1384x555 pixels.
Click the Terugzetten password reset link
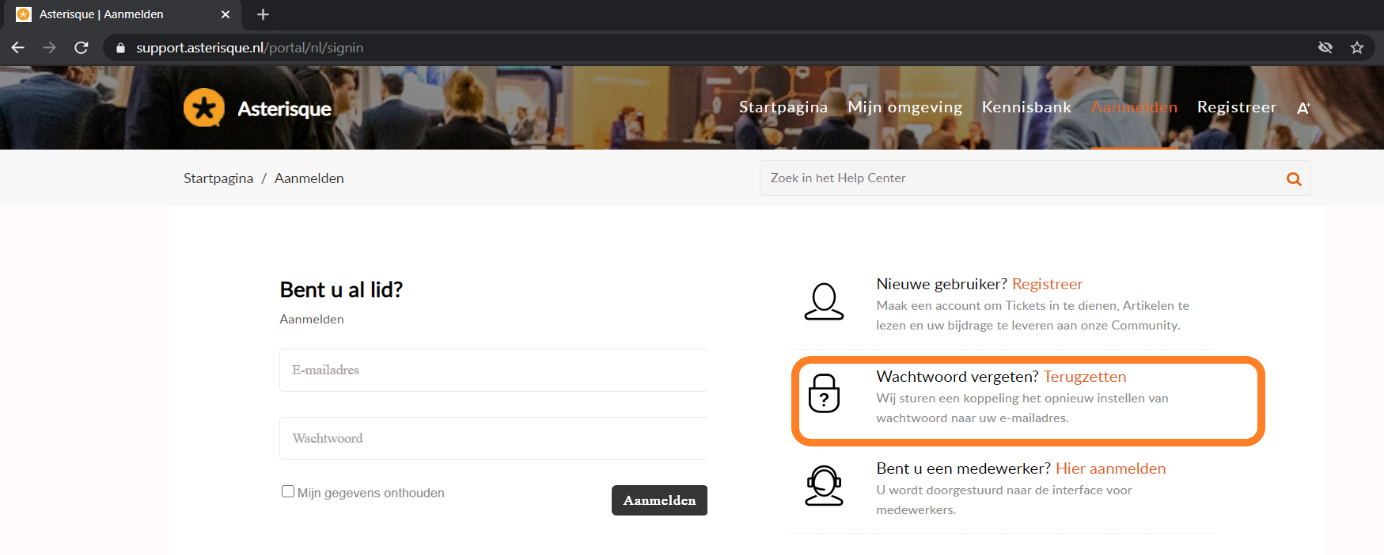tap(1084, 377)
